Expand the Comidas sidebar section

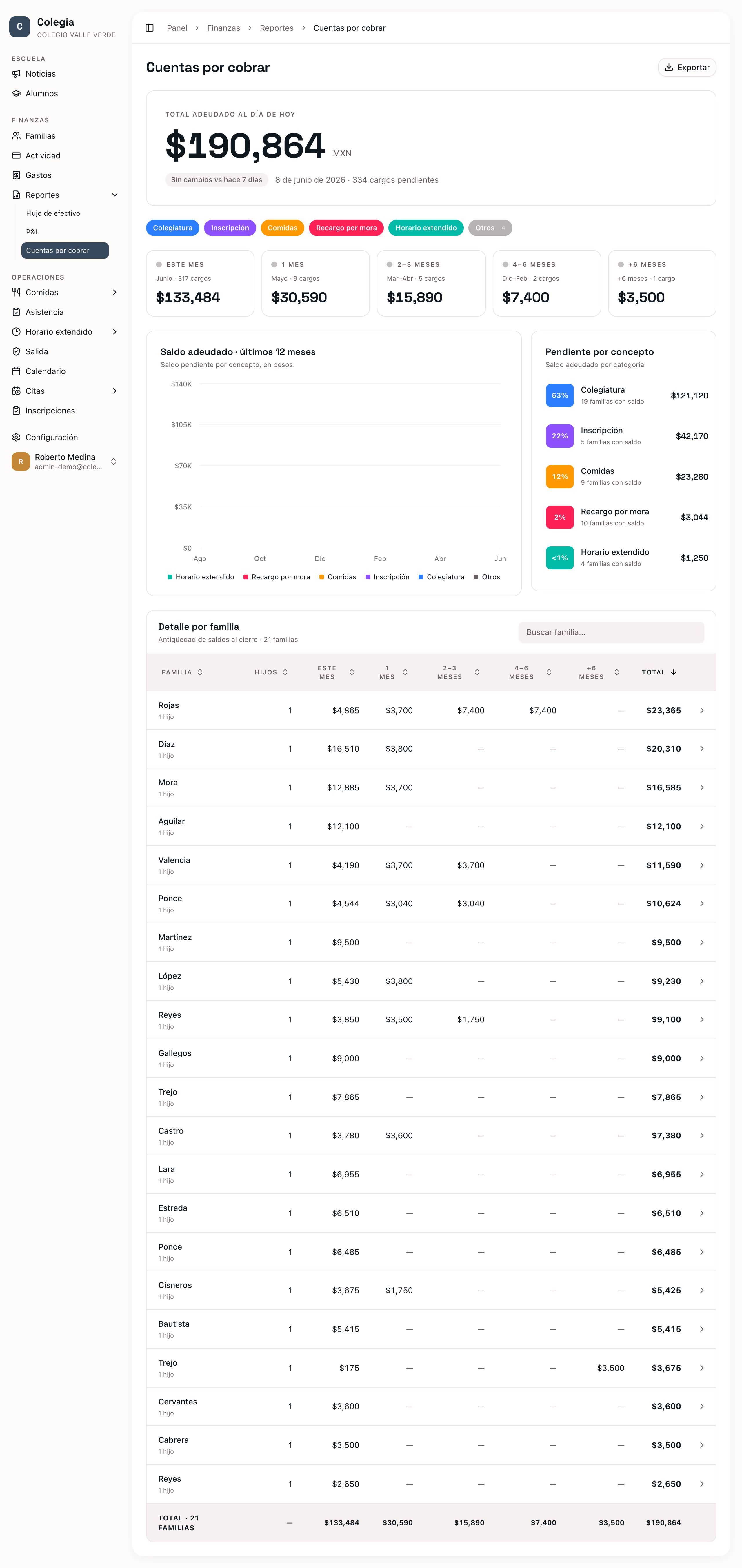[x=114, y=292]
